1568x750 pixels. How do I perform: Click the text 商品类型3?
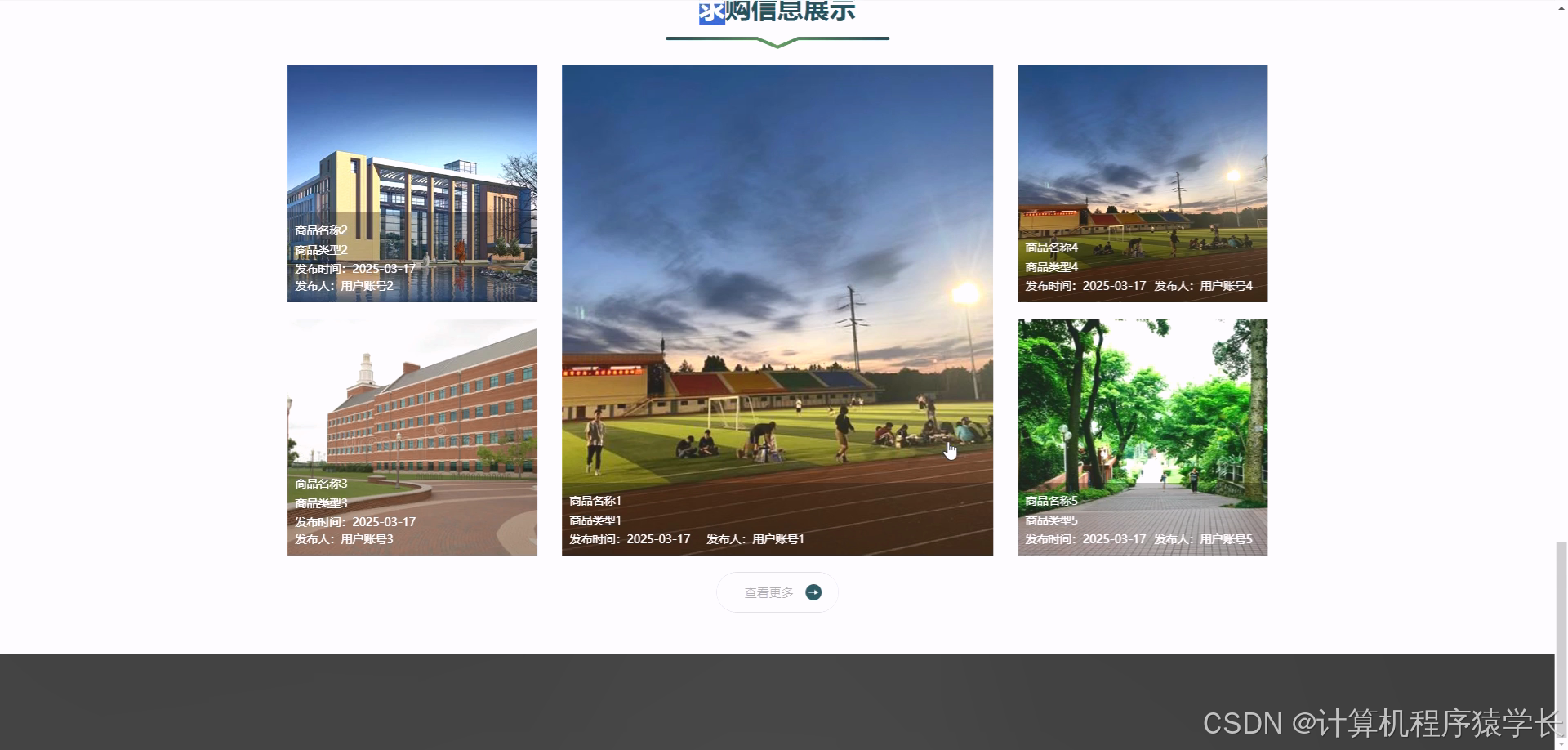[x=321, y=503]
